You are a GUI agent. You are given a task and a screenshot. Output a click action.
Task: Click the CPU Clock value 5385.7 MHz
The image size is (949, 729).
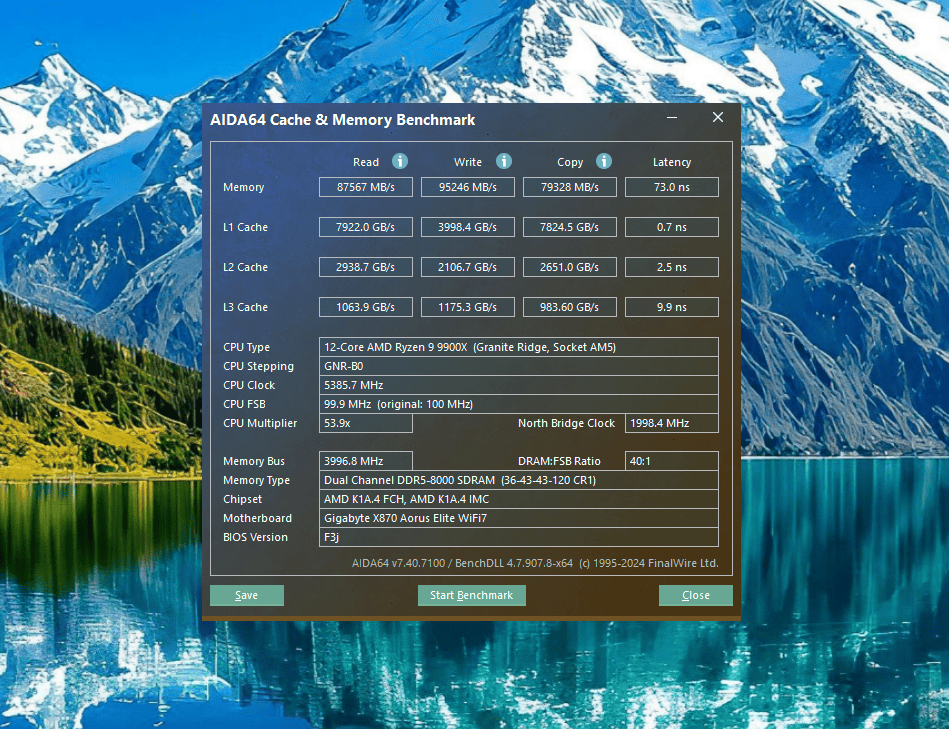click(x=519, y=385)
